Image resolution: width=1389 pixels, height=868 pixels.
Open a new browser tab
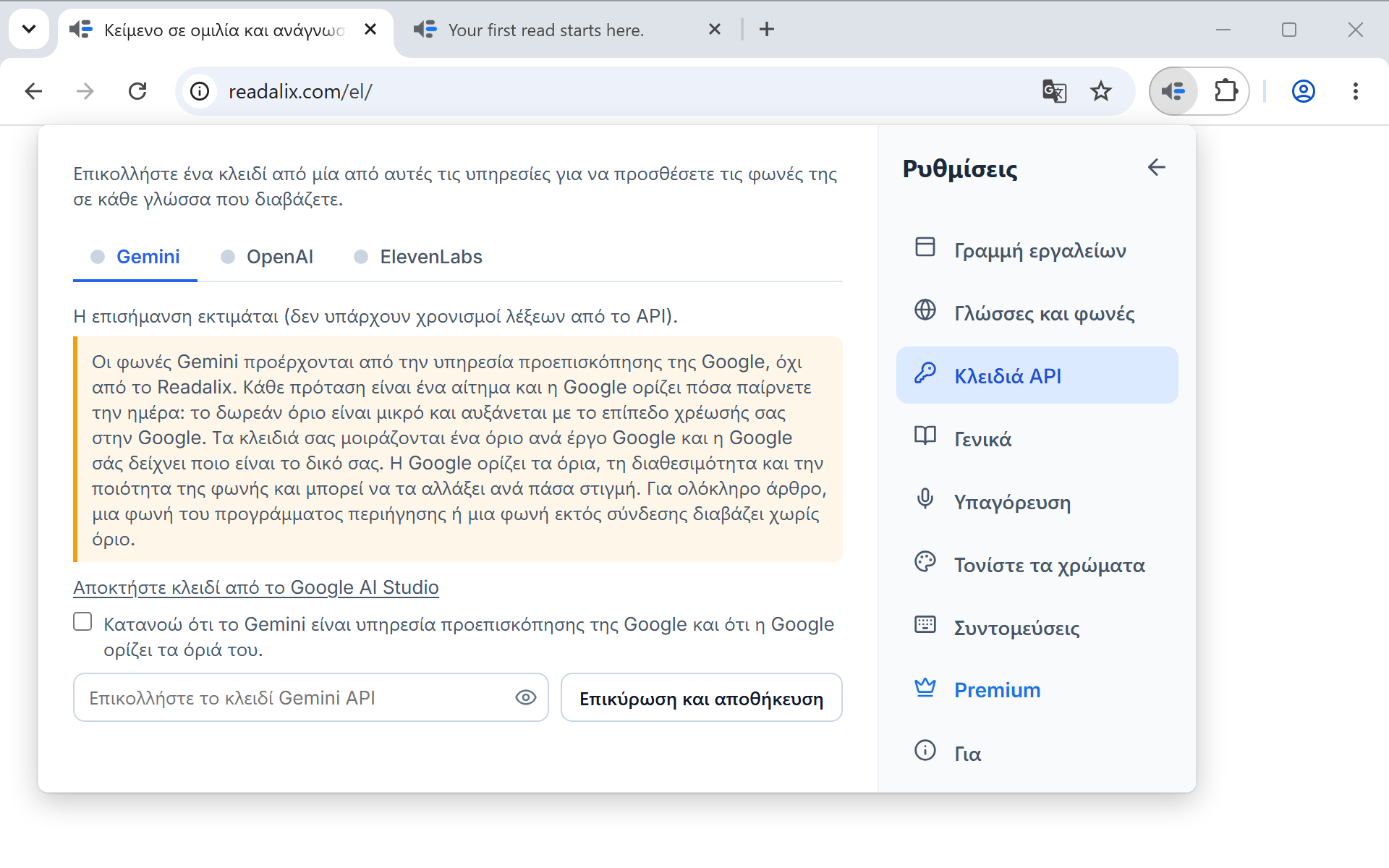coord(767,30)
